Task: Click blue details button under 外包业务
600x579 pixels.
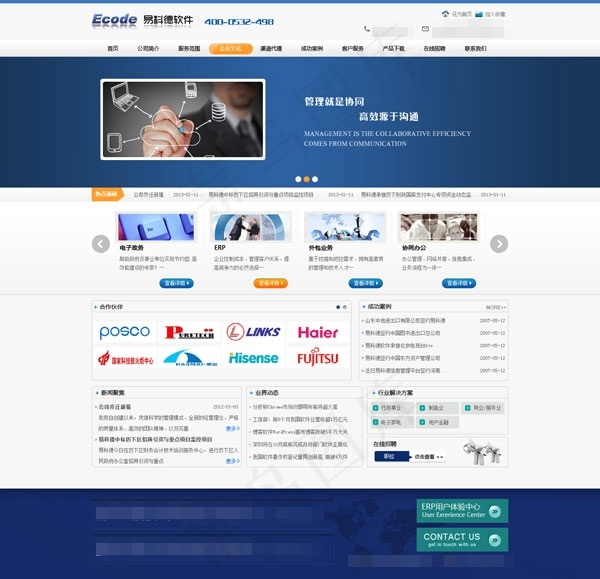Action: click(x=365, y=283)
